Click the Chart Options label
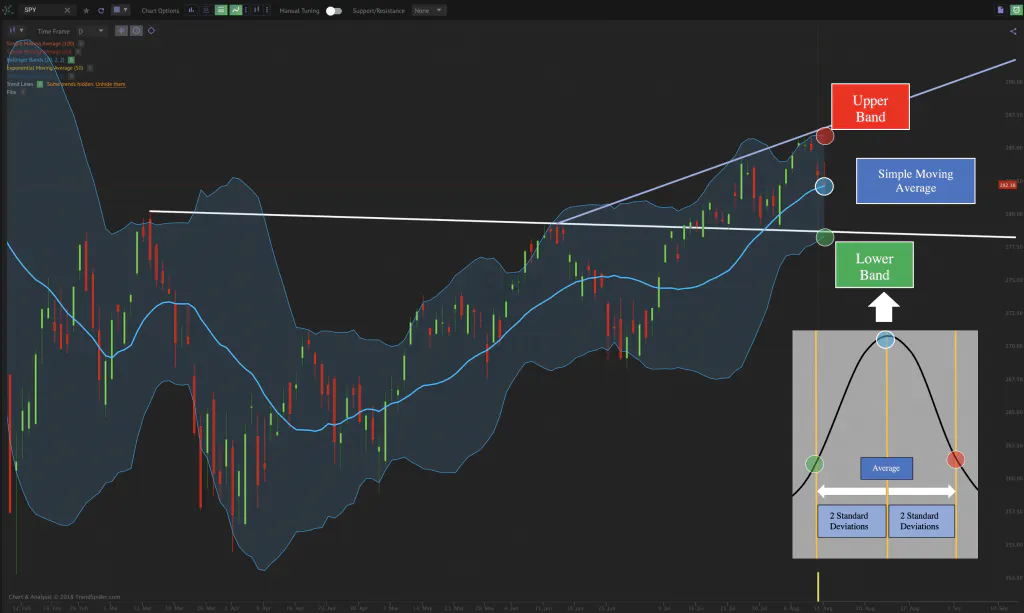Image resolution: width=1024 pixels, height=613 pixels. tap(160, 10)
